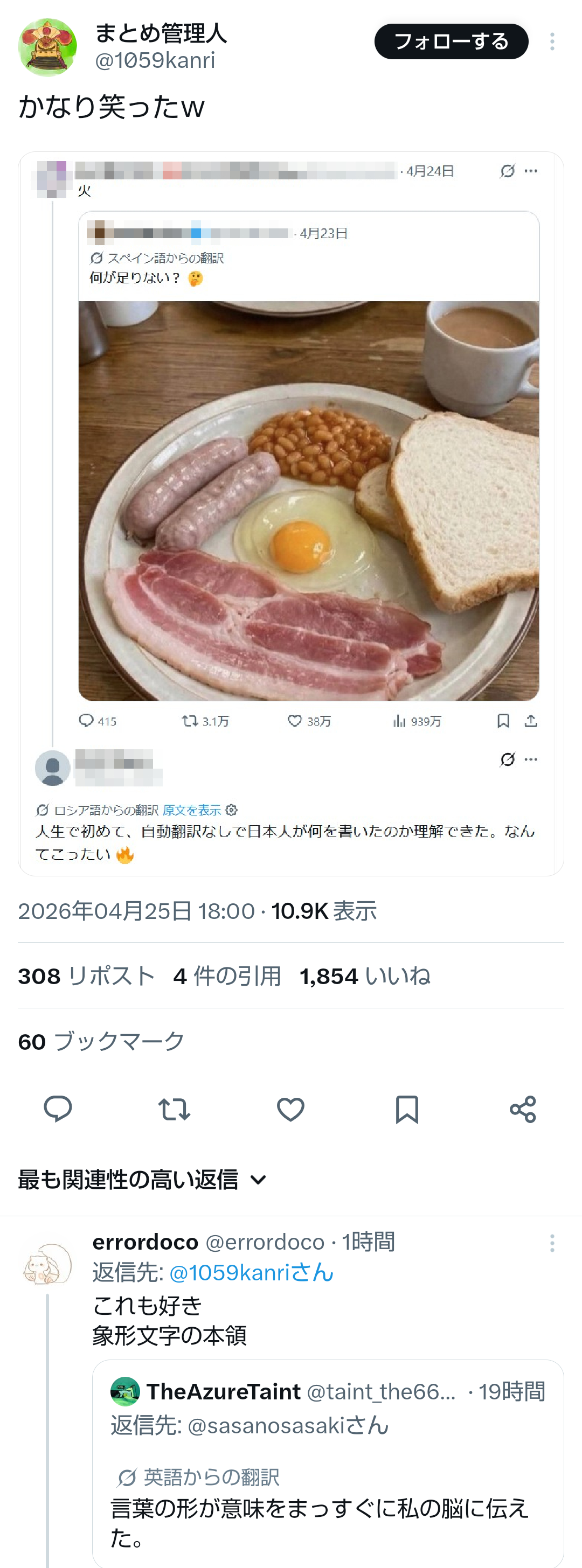Open errordoco's profile avatar
This screenshot has height=1568, width=582.
pos(47,1264)
